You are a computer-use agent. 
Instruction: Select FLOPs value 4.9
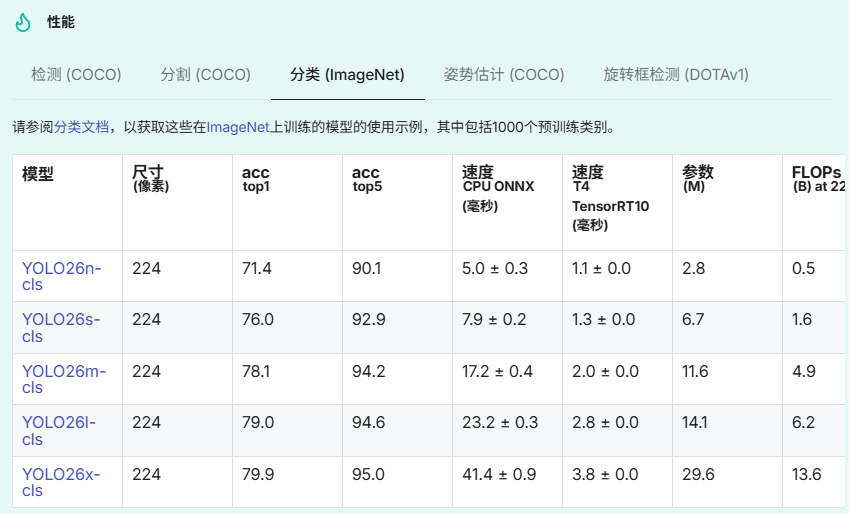(803, 371)
